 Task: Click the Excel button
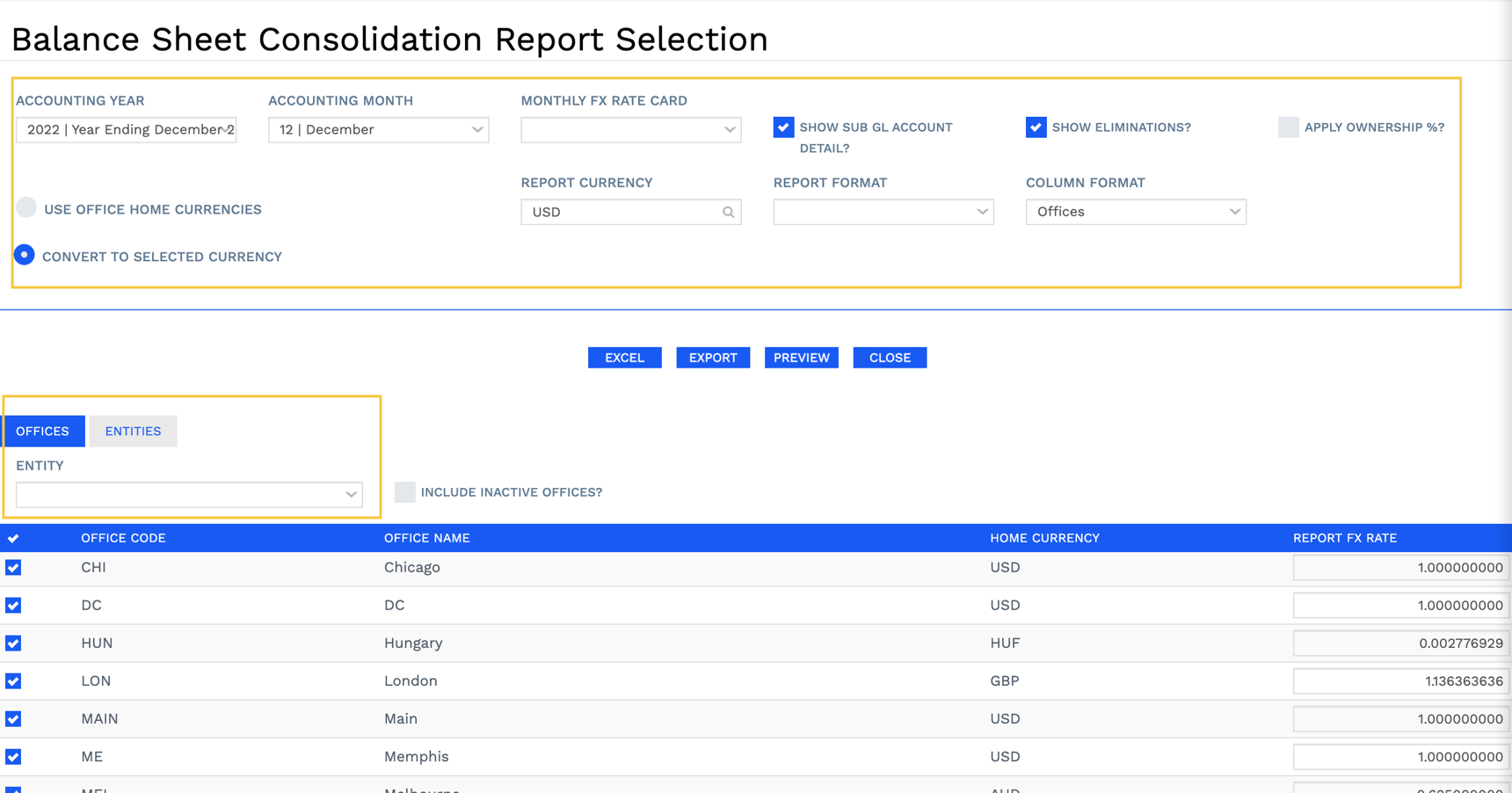624,357
